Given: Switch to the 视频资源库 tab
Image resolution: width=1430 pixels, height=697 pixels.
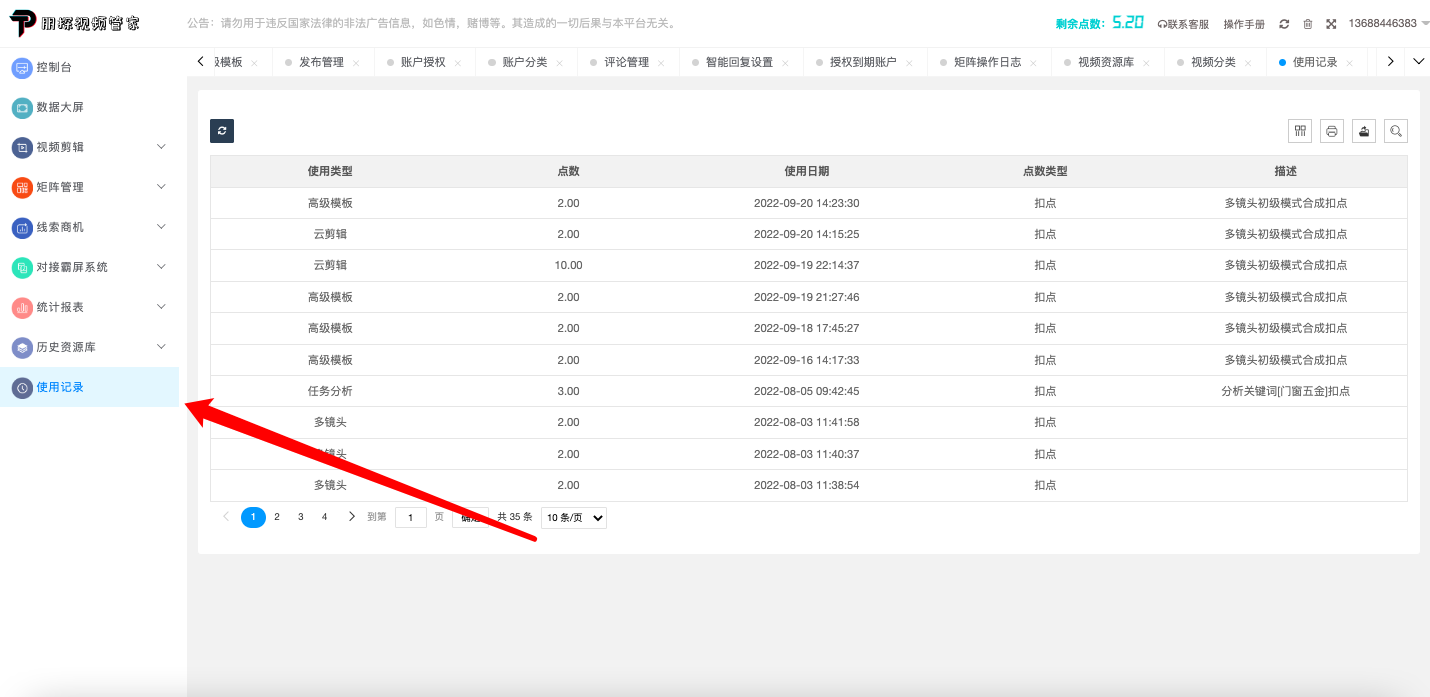Looking at the screenshot, I should tap(1105, 62).
